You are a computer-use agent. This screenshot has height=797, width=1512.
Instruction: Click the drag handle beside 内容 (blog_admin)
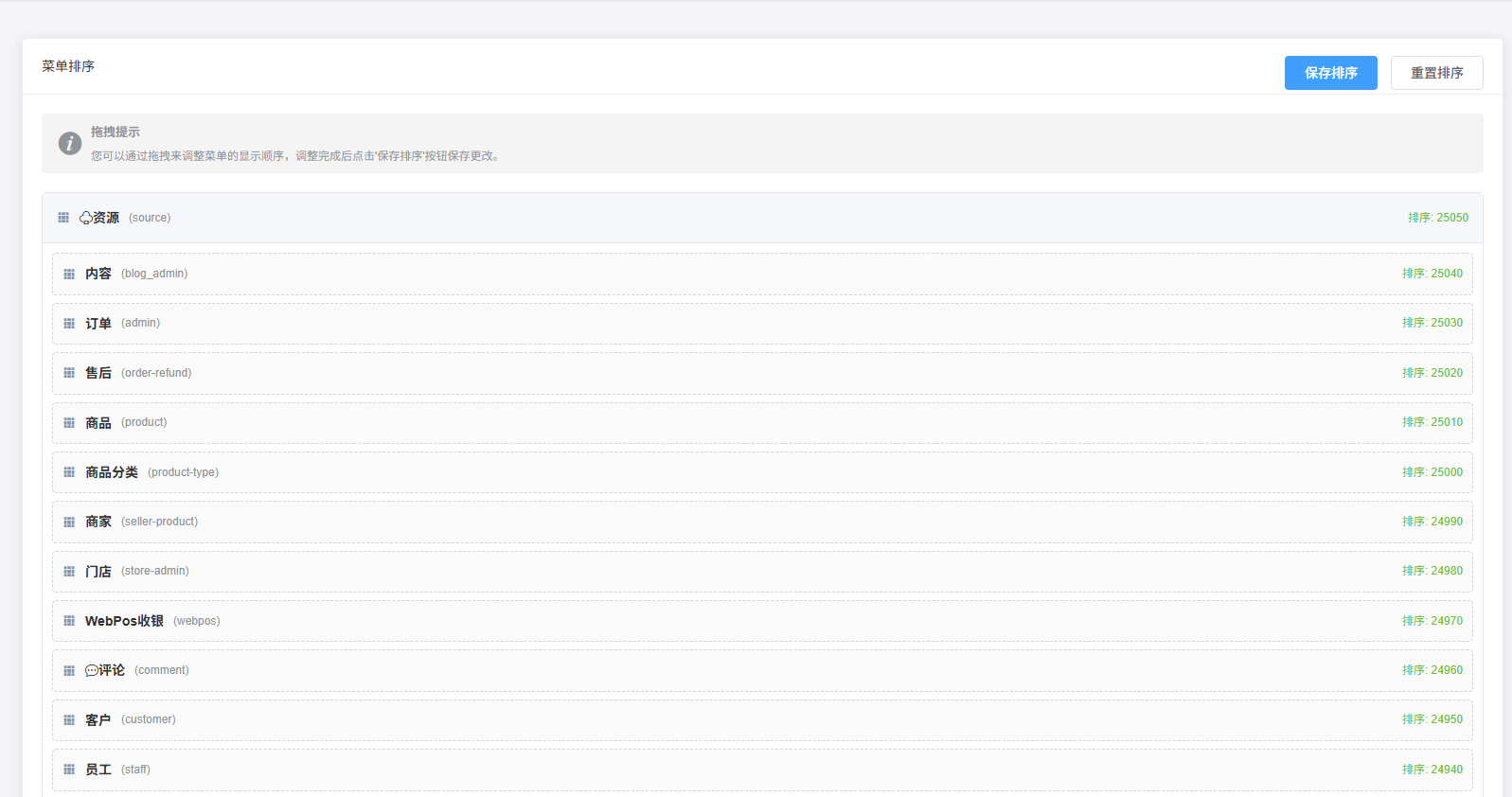[69, 275]
